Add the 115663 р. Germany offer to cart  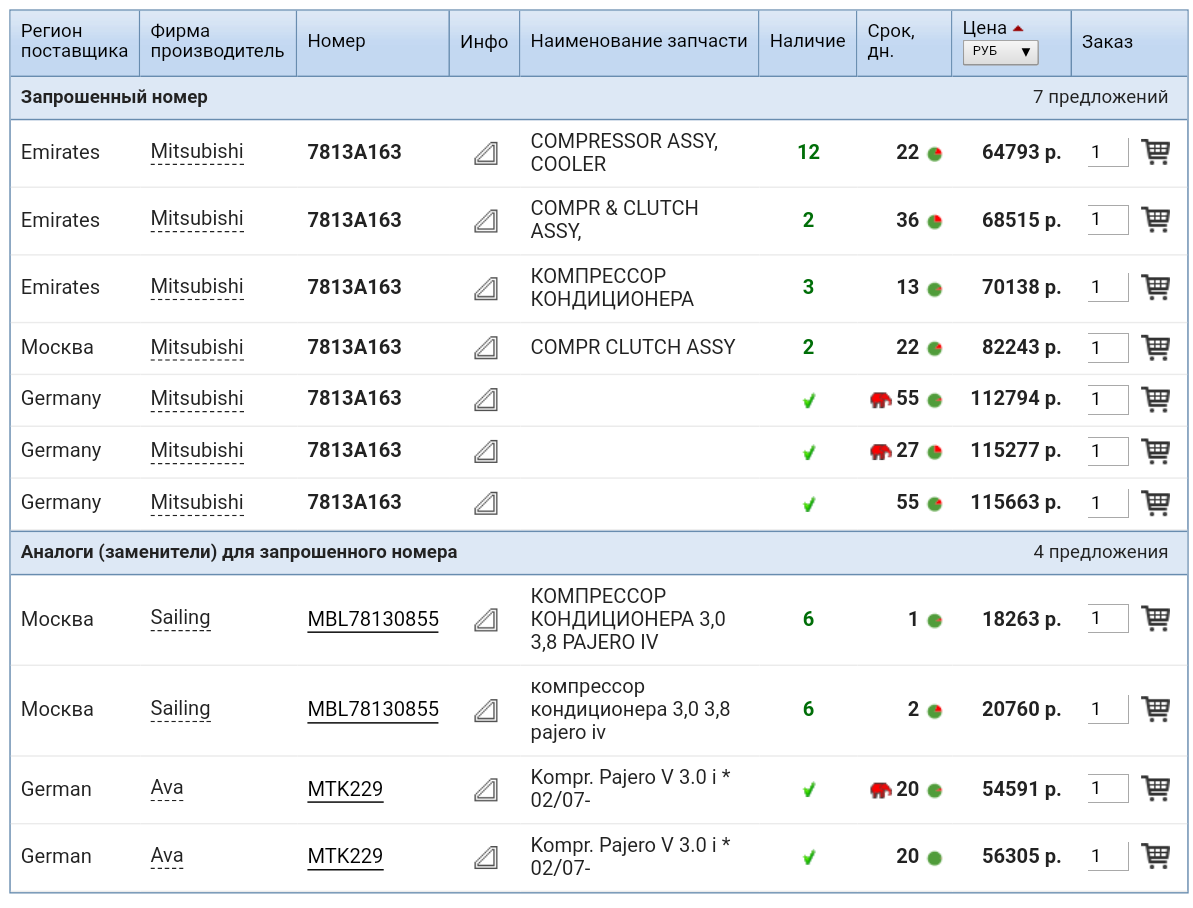click(x=1155, y=502)
